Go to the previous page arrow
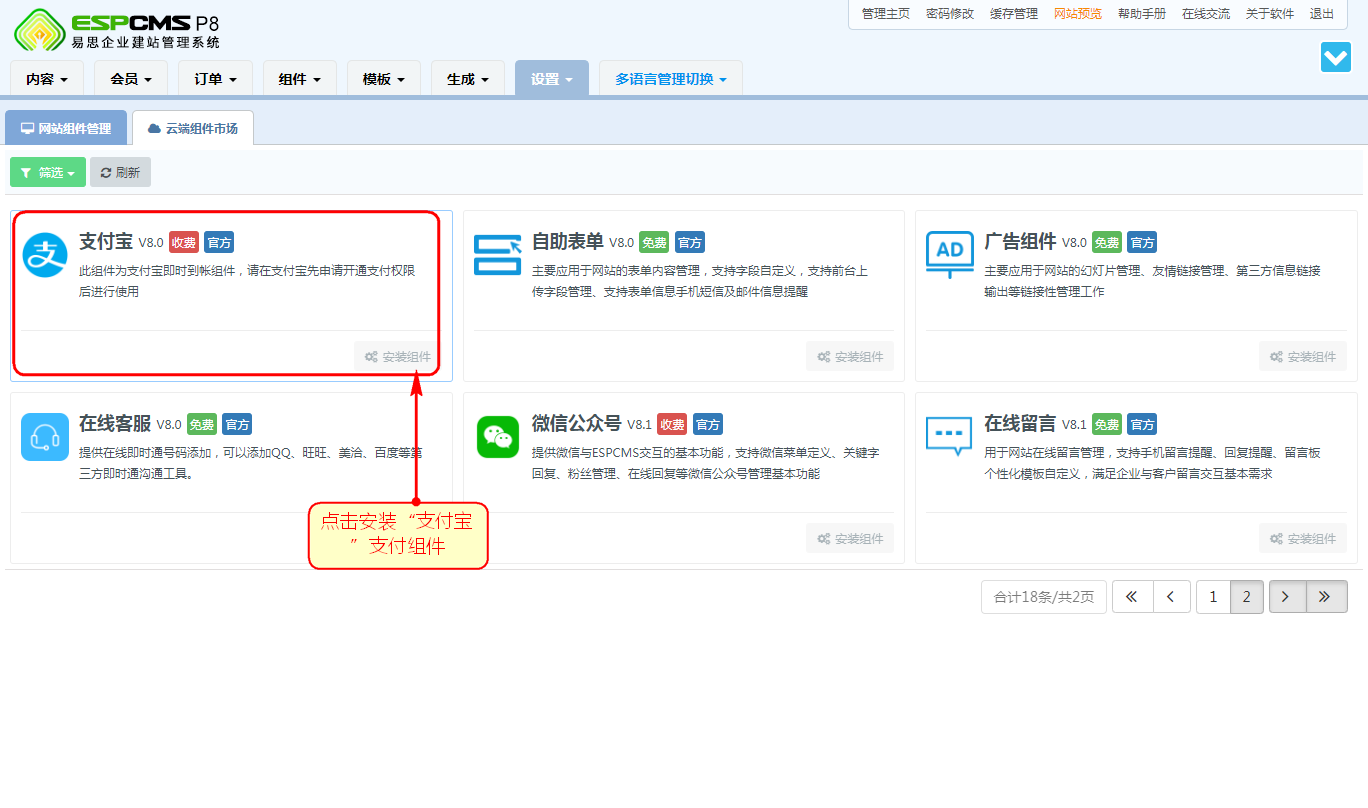1368x808 pixels. pos(1171,597)
